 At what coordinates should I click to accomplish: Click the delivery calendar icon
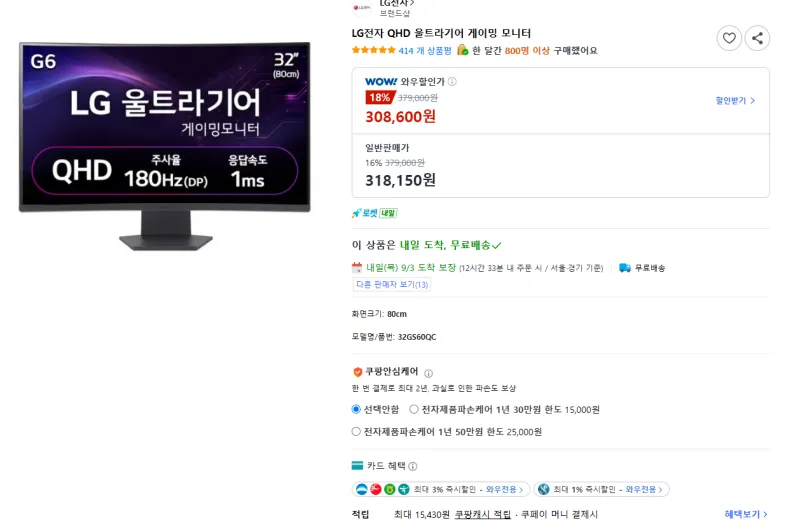(357, 267)
